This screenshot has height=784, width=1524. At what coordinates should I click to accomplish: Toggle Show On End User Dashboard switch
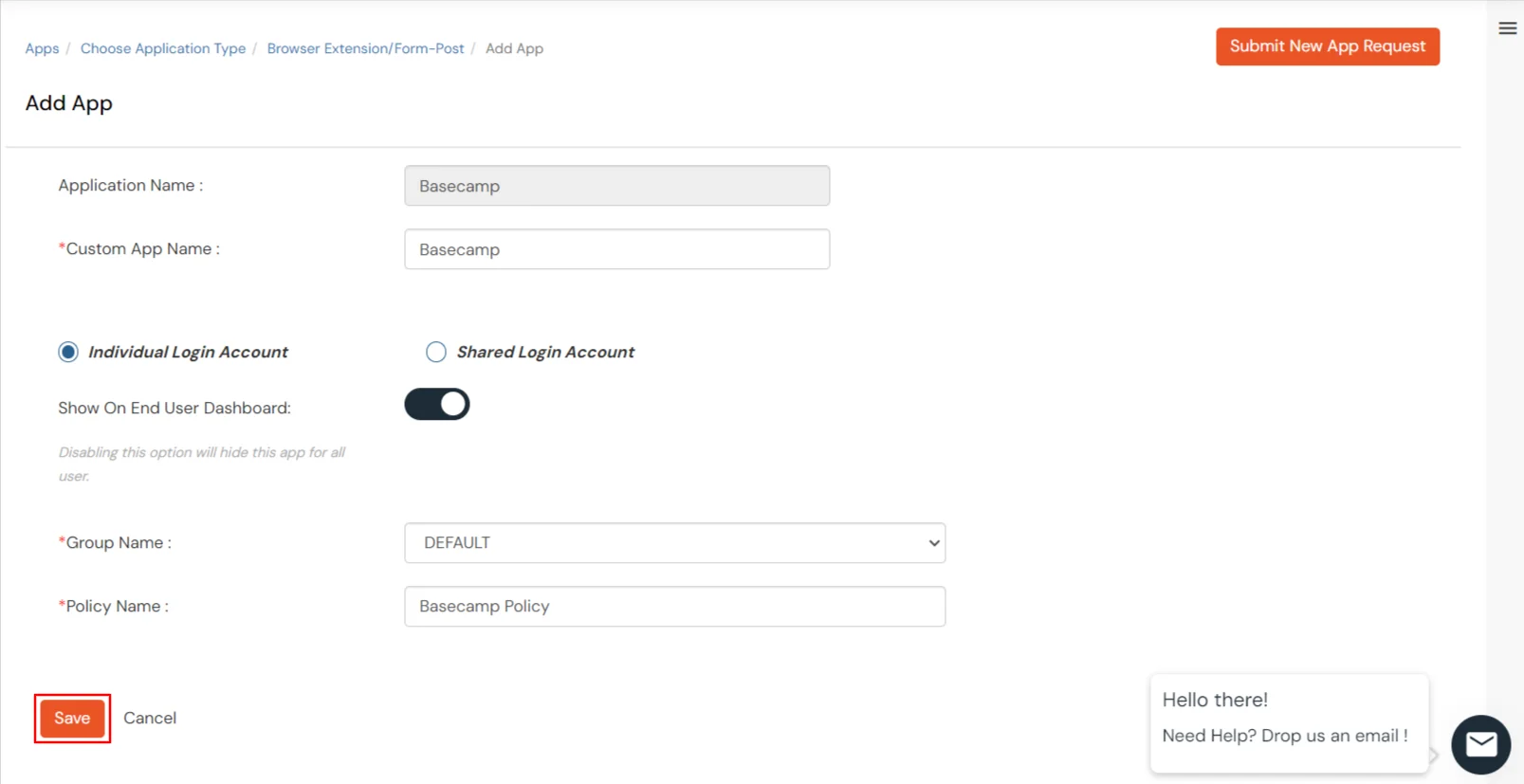pos(437,404)
